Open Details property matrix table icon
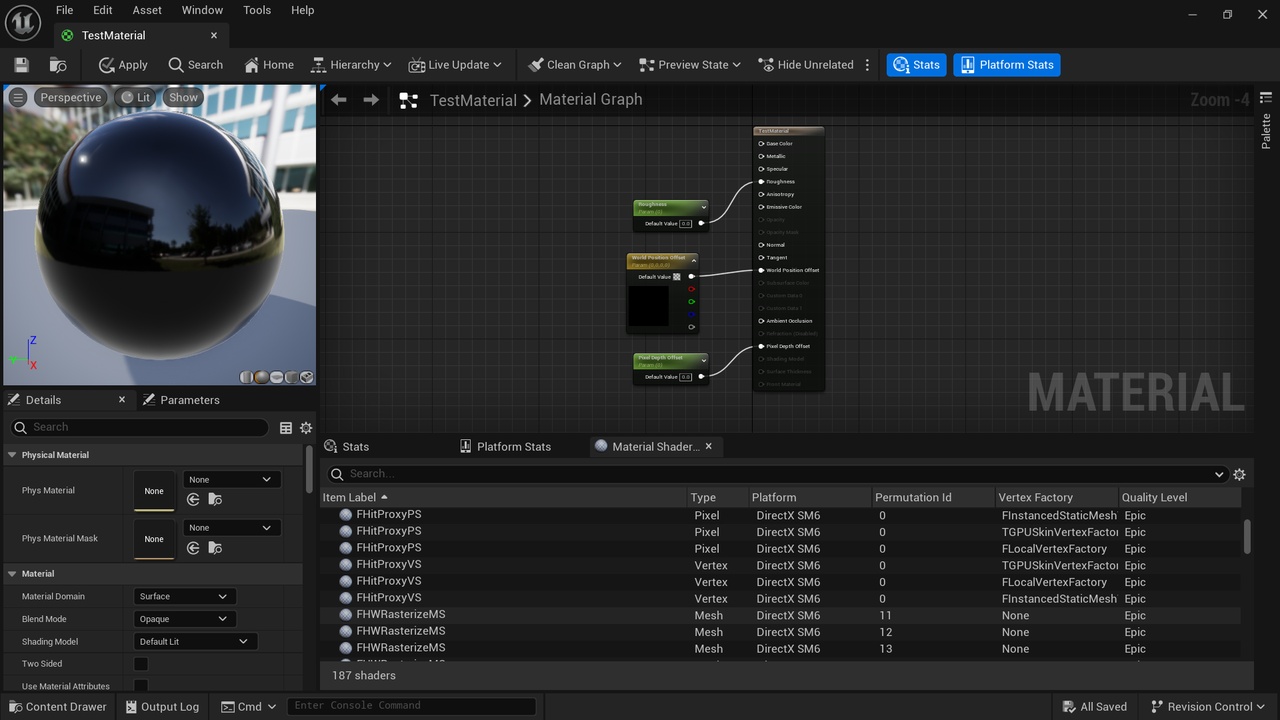This screenshot has width=1280, height=720. [286, 428]
